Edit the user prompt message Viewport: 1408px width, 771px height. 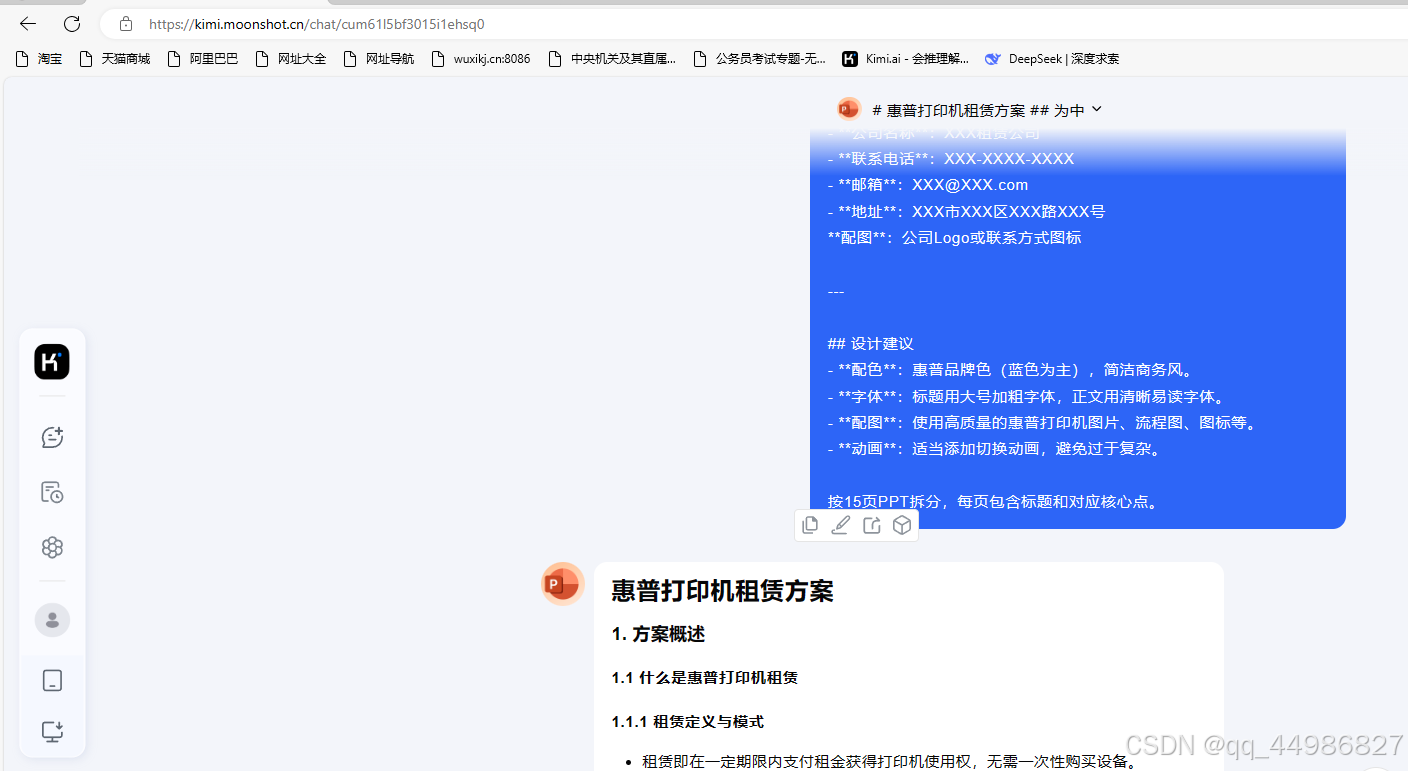click(841, 525)
